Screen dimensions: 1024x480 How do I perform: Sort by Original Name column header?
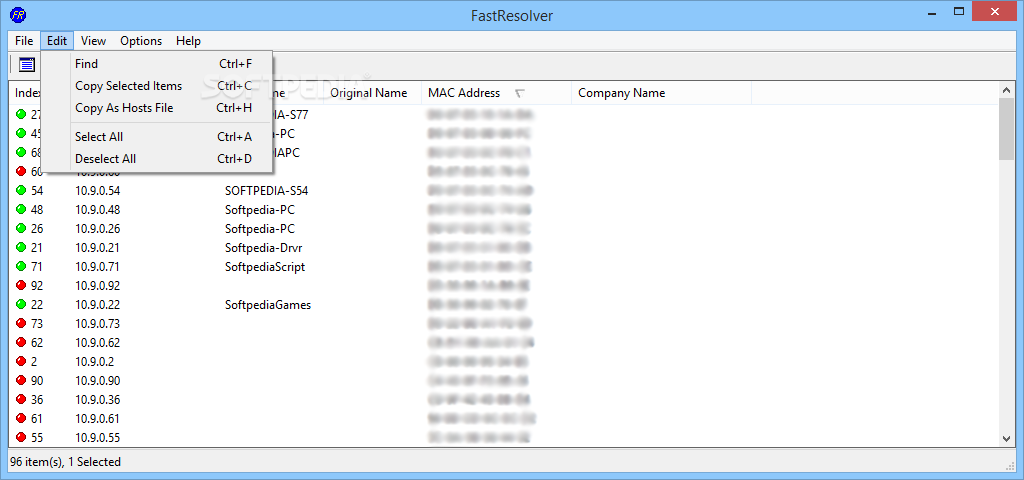click(372, 93)
